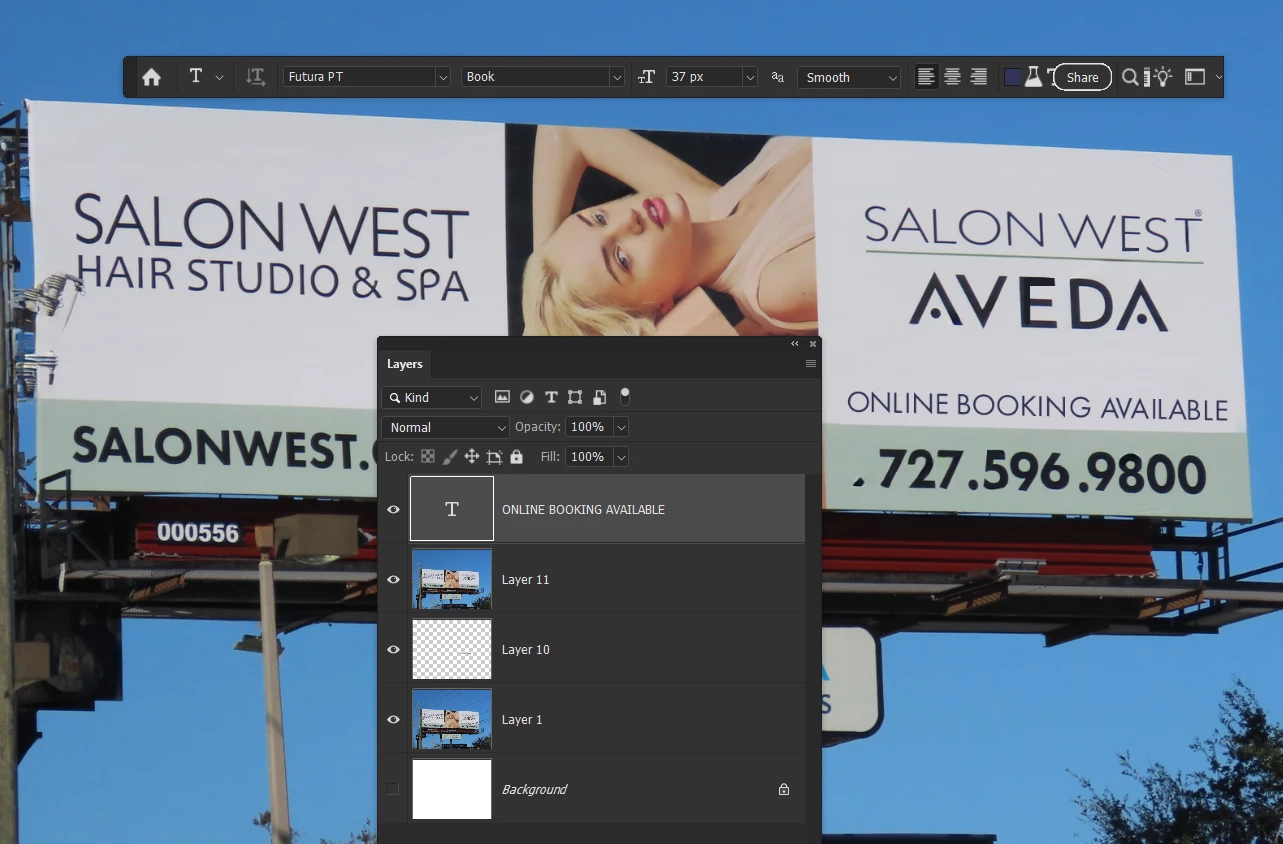
Task: Open the Book font style dropdown
Action: pos(543,77)
